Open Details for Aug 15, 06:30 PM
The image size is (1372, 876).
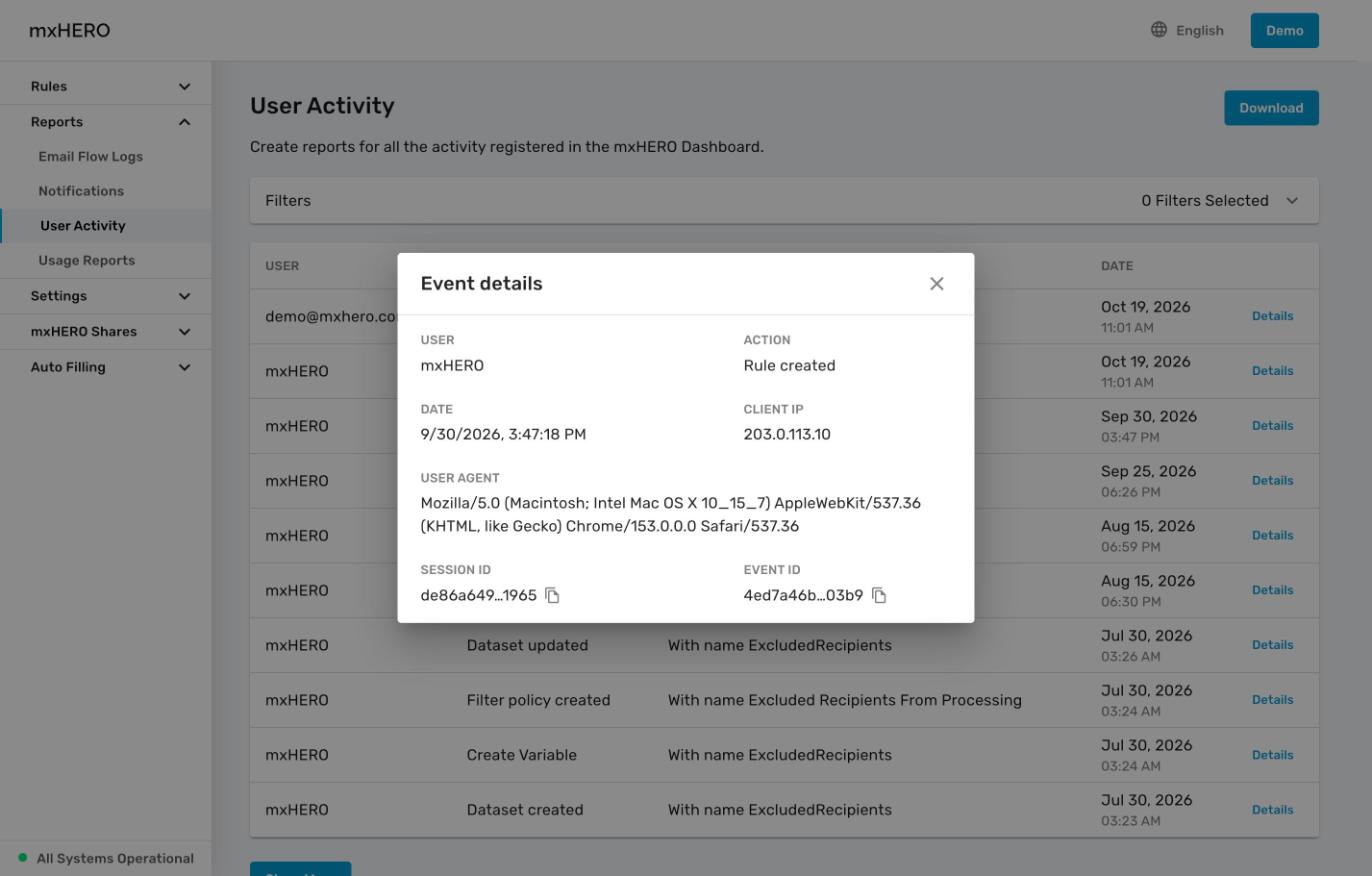pos(1272,591)
